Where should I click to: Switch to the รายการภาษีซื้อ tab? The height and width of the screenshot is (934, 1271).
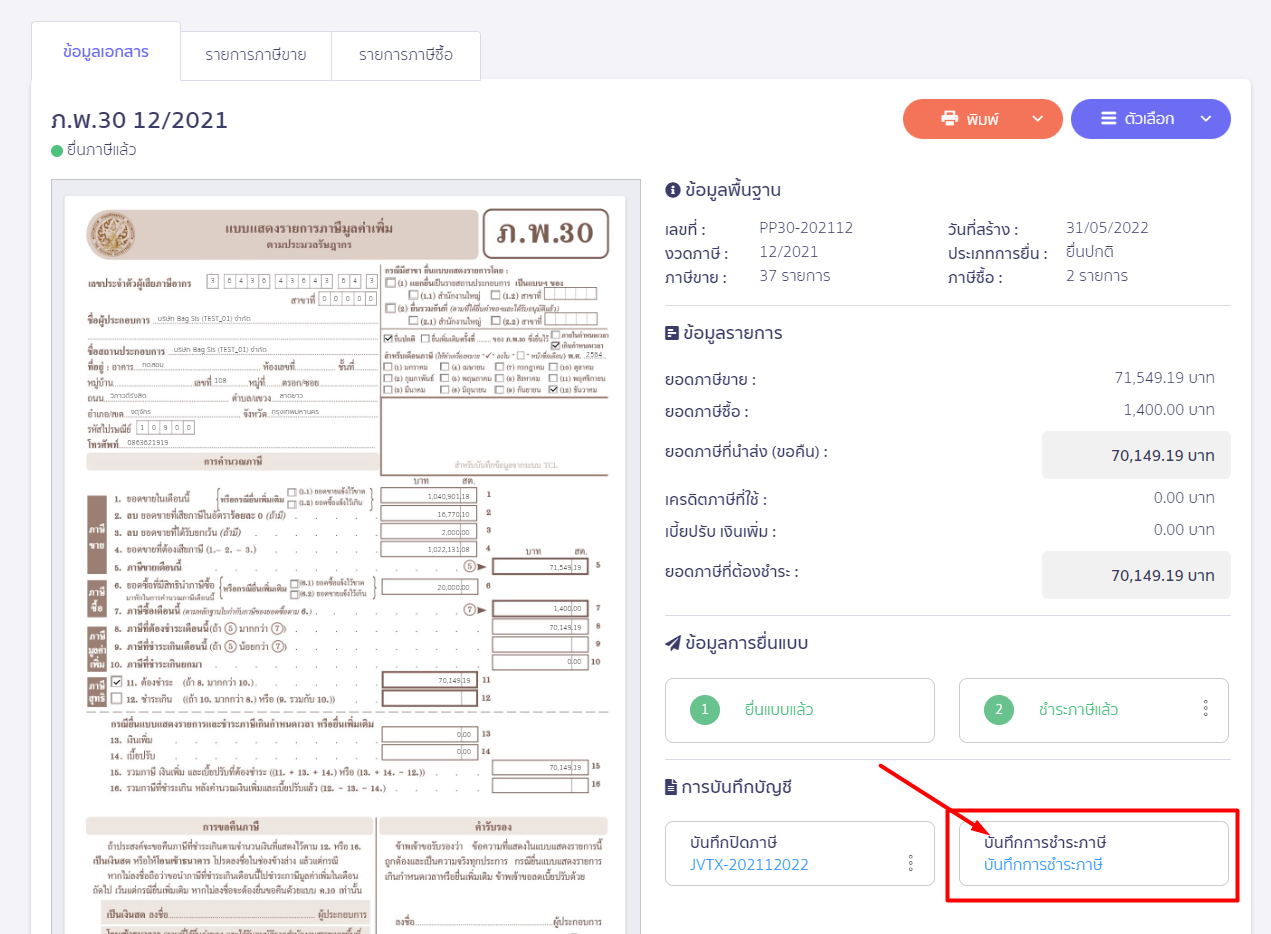405,55
